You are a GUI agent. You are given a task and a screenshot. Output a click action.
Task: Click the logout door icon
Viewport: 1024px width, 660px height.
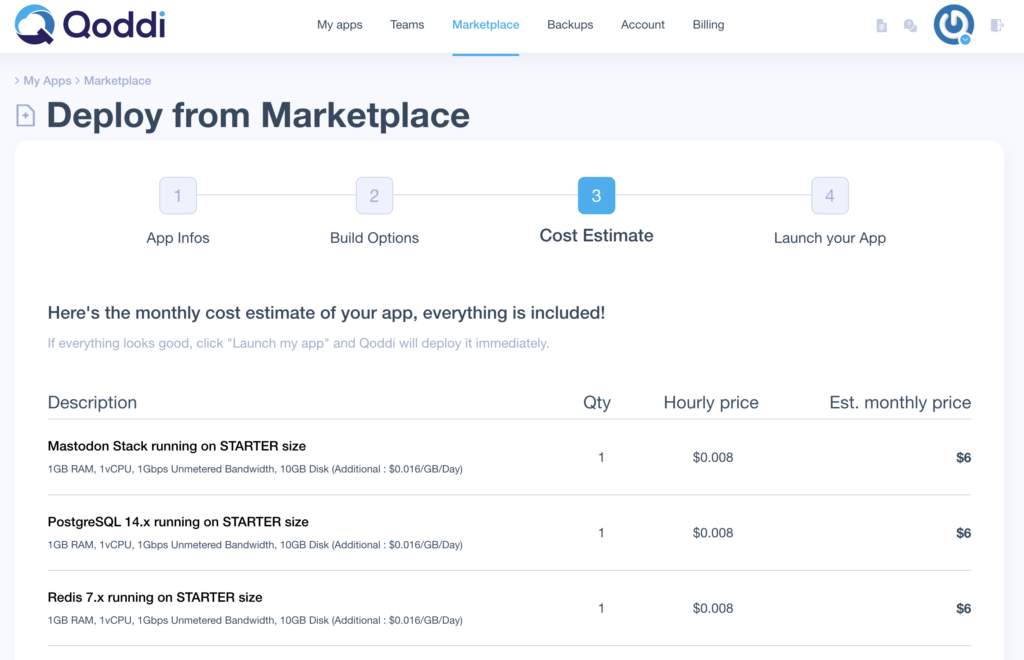997,25
